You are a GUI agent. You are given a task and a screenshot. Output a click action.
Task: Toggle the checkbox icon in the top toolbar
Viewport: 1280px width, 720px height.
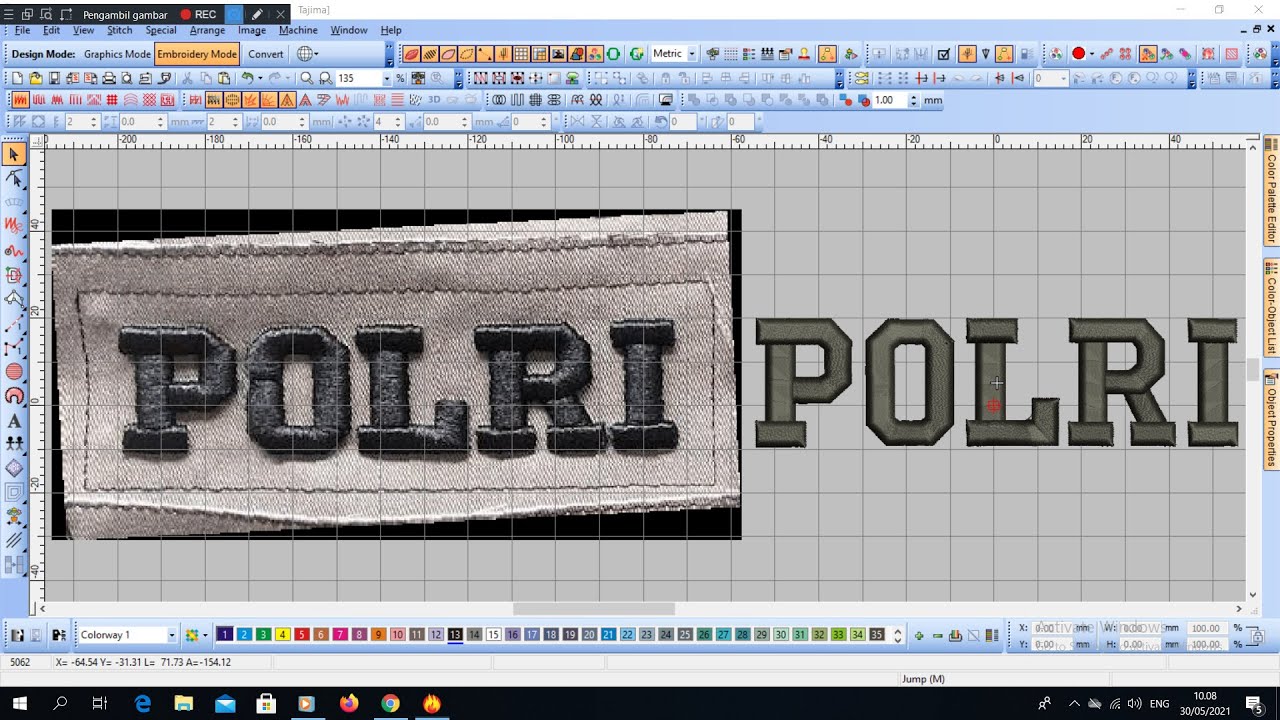click(x=943, y=54)
